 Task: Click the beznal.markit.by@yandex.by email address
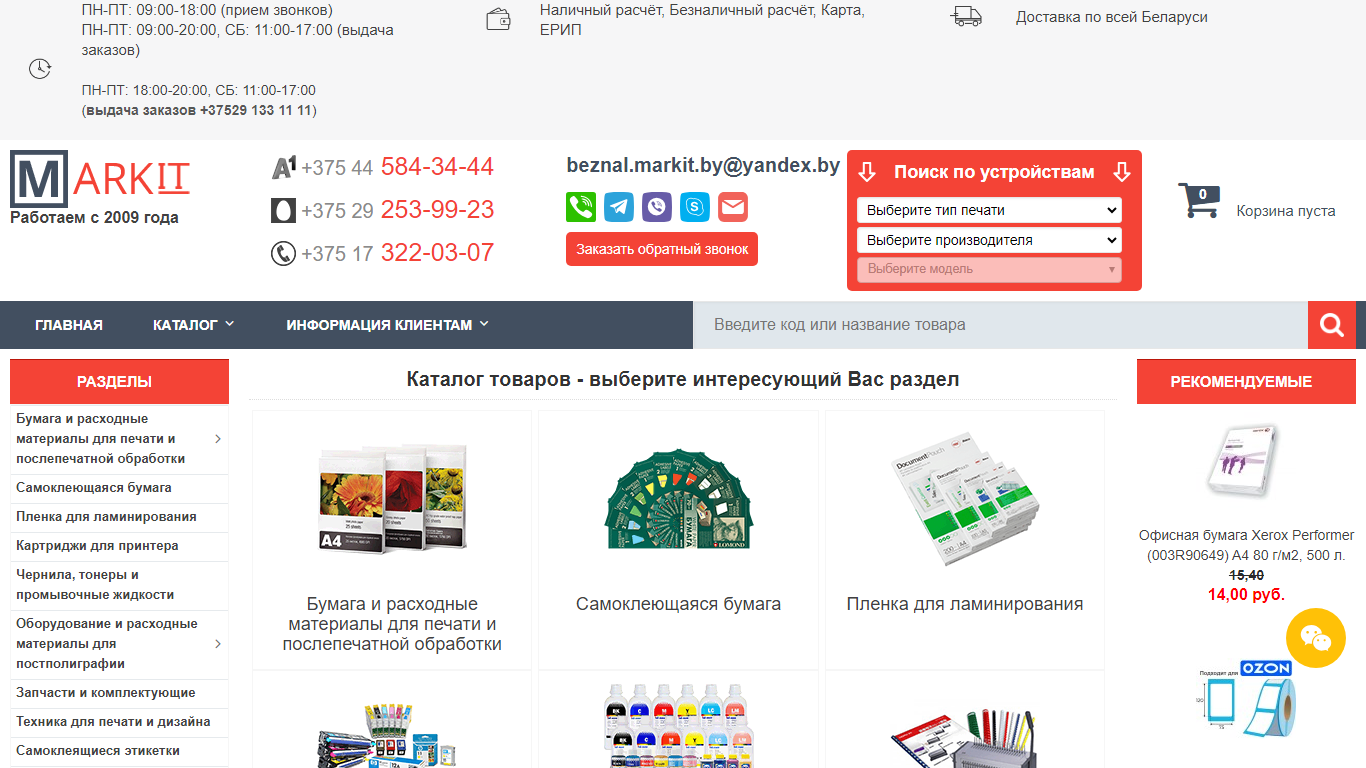tap(703, 166)
